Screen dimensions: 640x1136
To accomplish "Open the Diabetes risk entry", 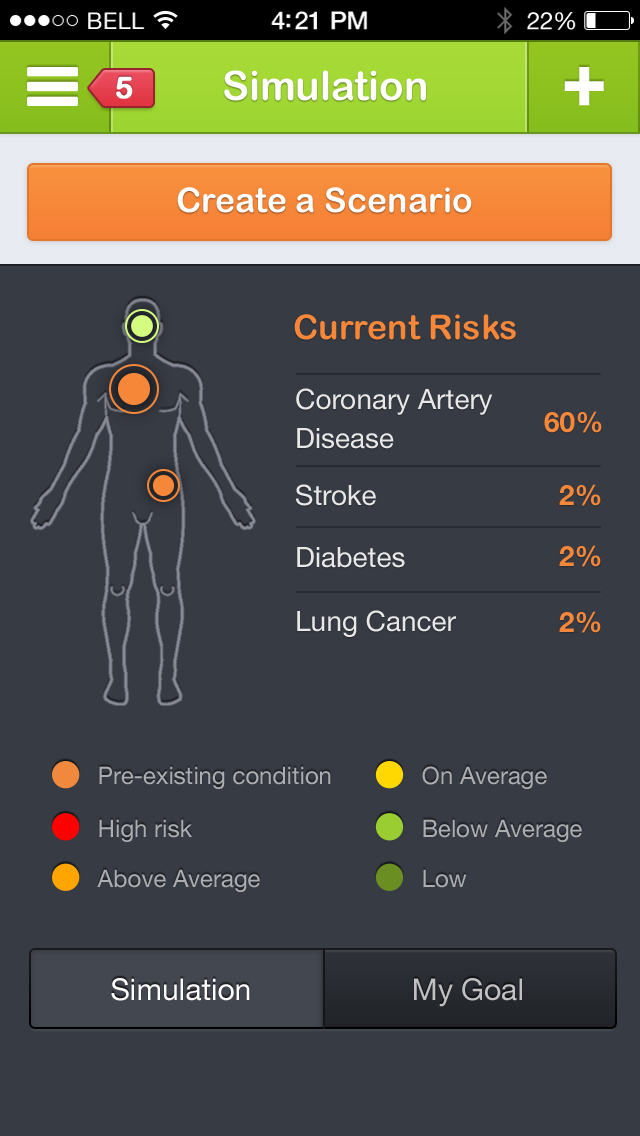I will [x=448, y=558].
